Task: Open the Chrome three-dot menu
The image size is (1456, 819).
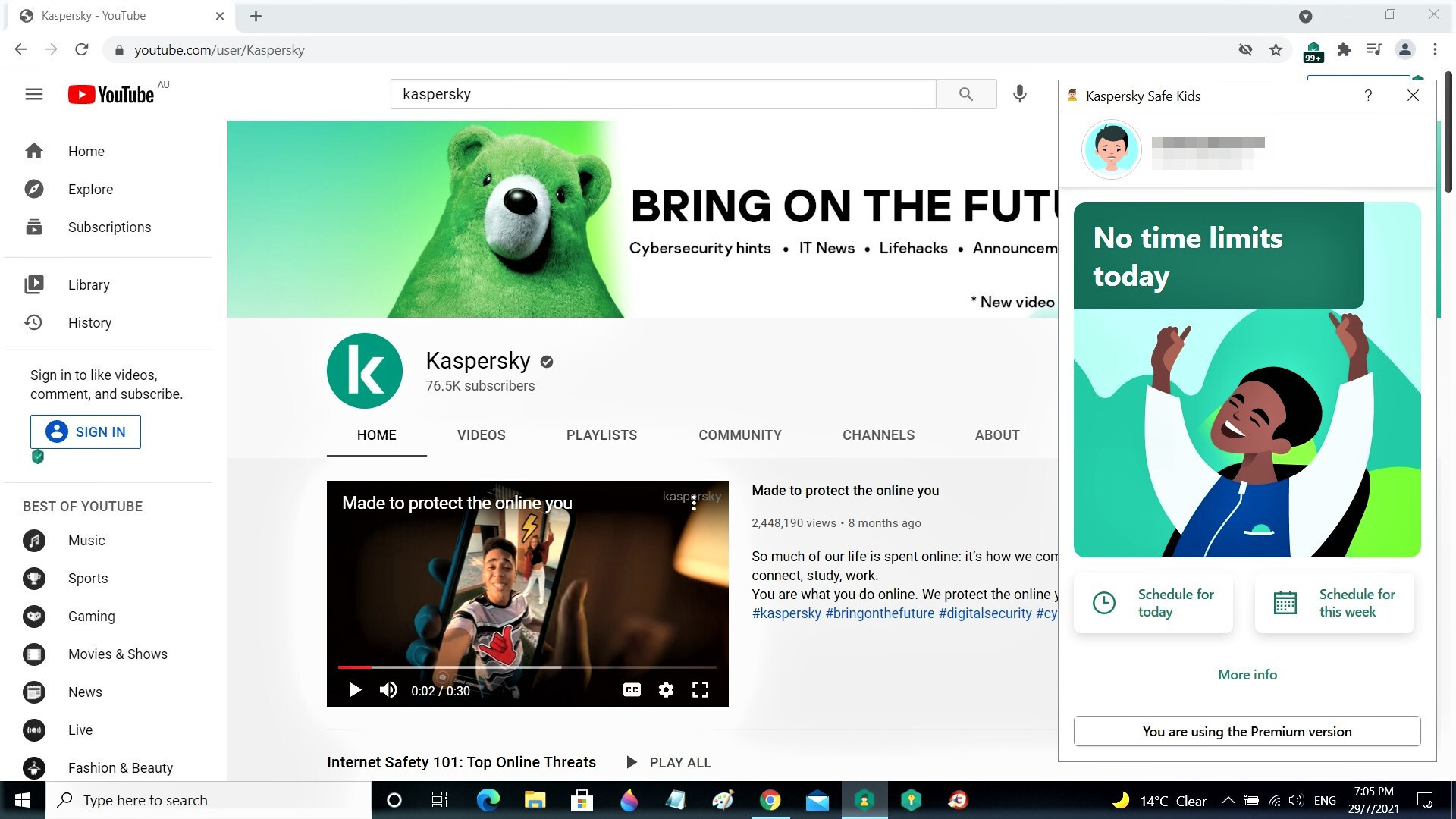Action: click(1435, 50)
